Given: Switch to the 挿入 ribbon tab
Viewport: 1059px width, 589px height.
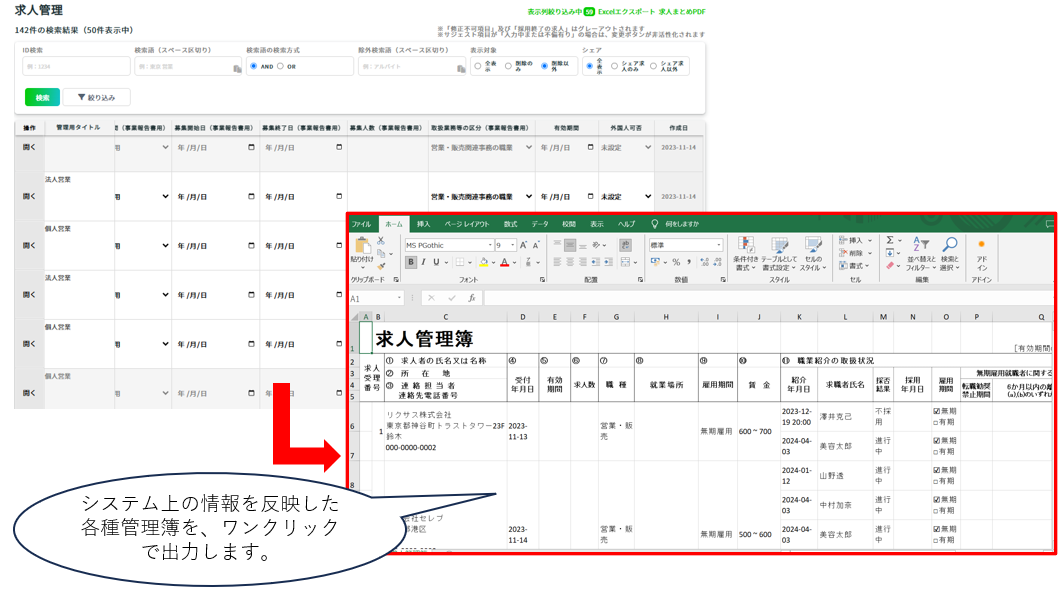Looking at the screenshot, I should pyautogui.click(x=424, y=224).
